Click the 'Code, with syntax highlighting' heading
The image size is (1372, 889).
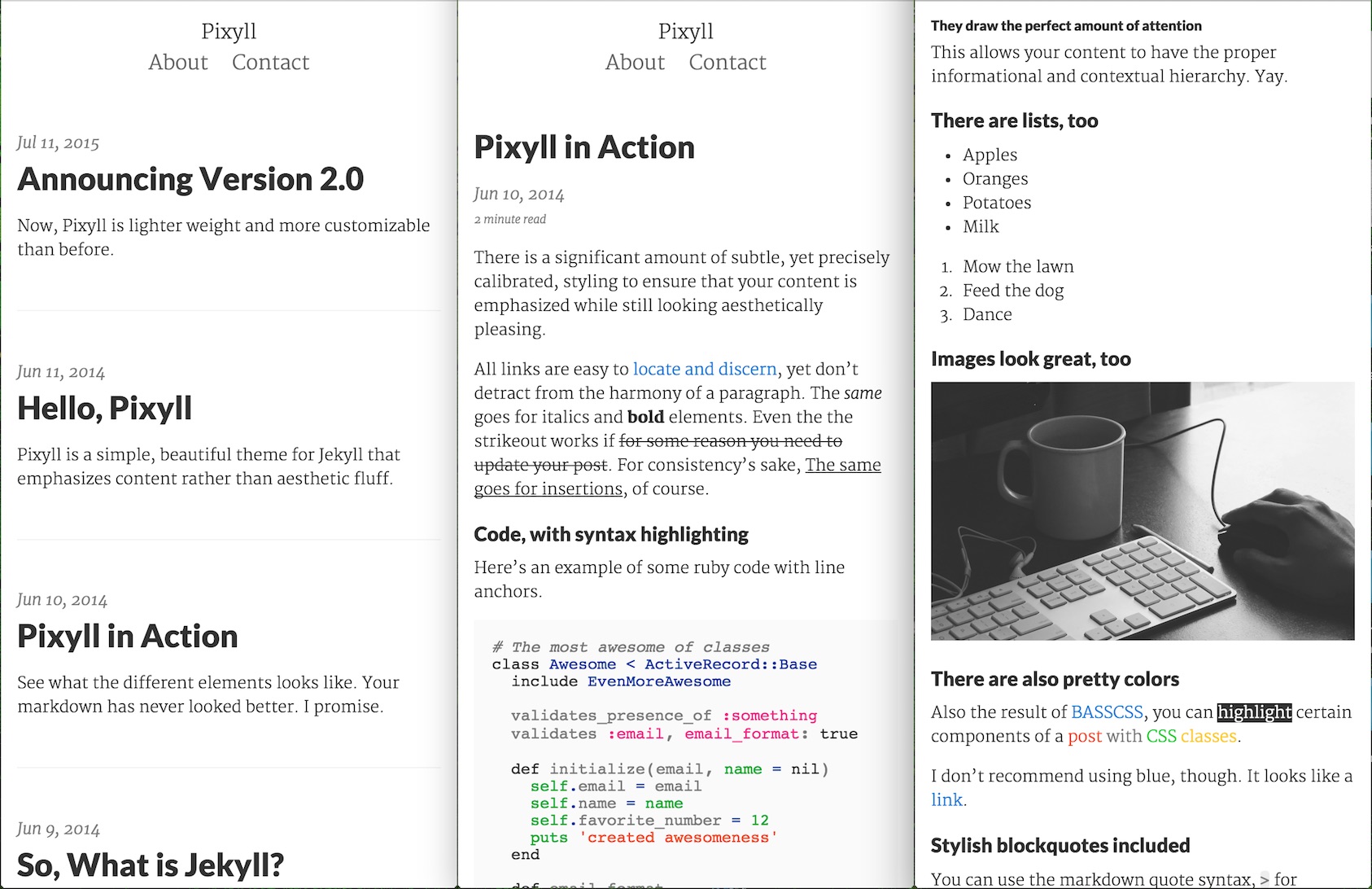pos(611,534)
